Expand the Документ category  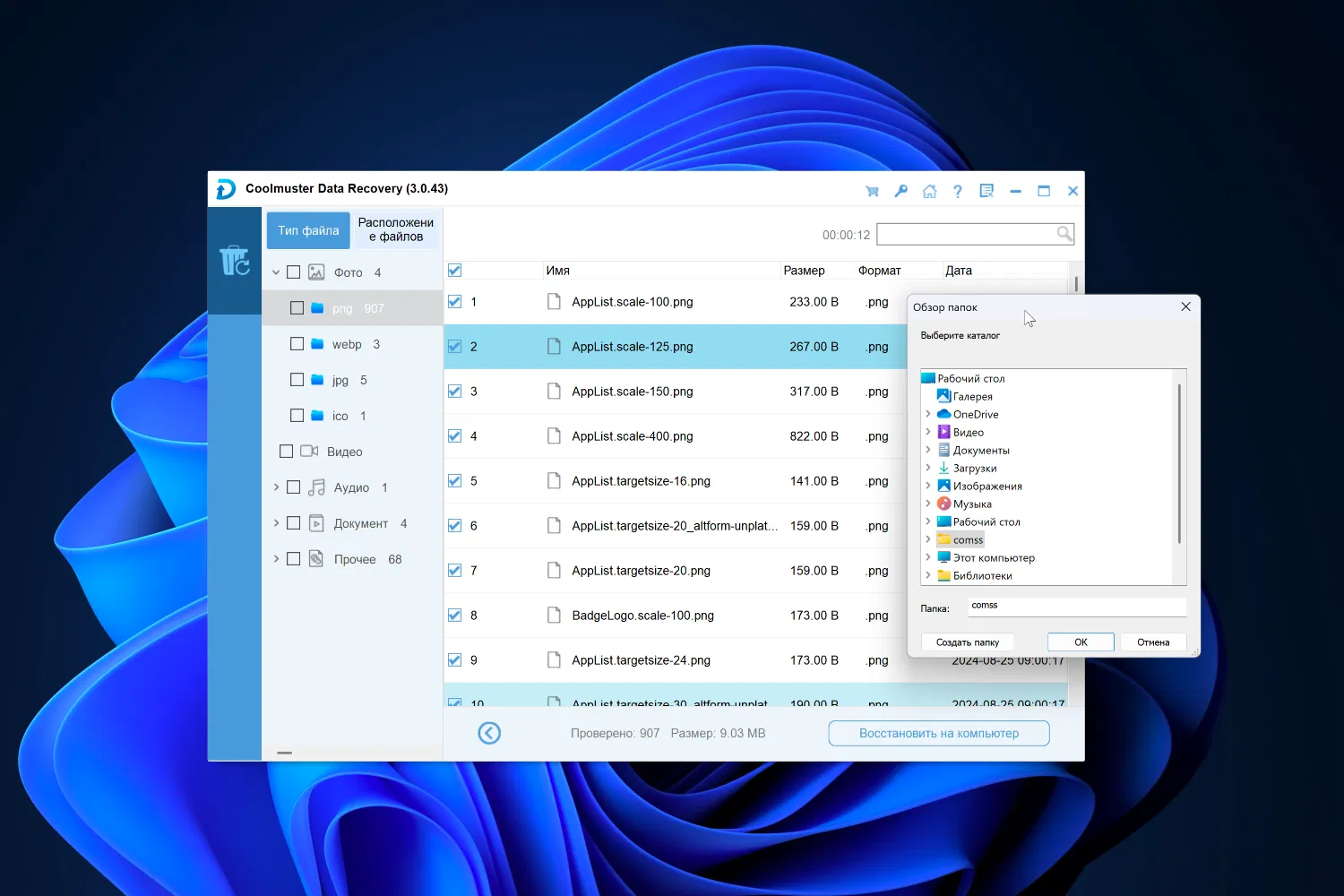[276, 523]
